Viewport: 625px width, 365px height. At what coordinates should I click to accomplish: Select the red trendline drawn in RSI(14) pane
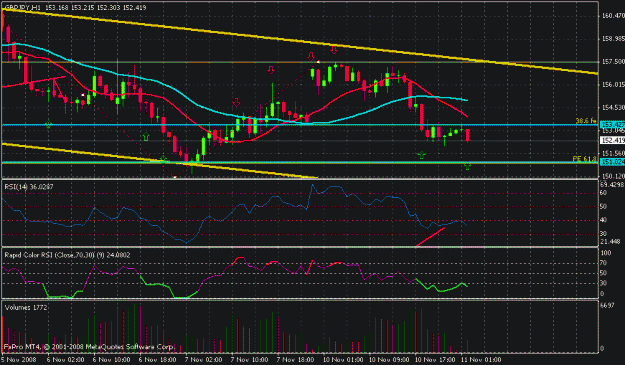tap(430, 237)
